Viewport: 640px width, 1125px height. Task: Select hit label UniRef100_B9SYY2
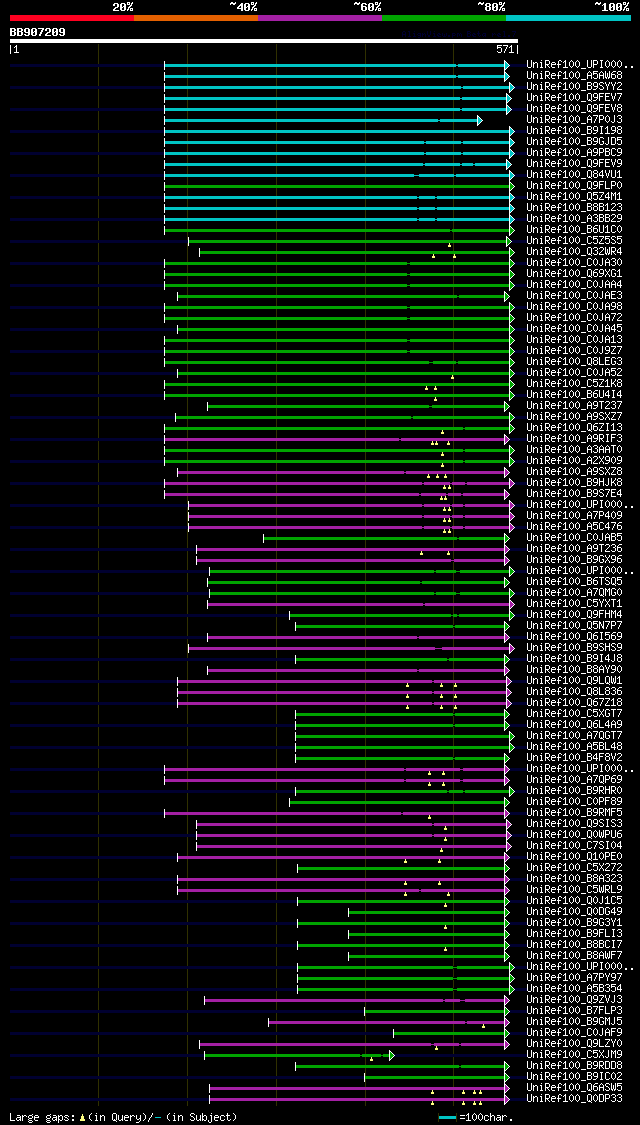tap(575, 86)
